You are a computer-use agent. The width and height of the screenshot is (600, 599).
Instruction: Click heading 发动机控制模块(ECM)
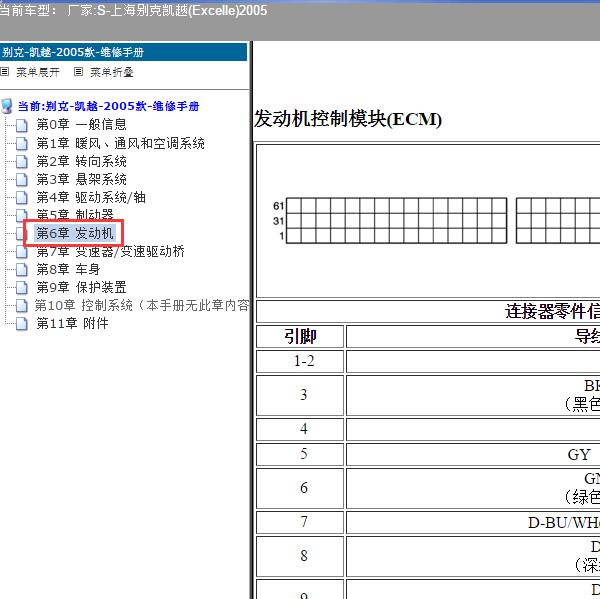[x=348, y=119]
